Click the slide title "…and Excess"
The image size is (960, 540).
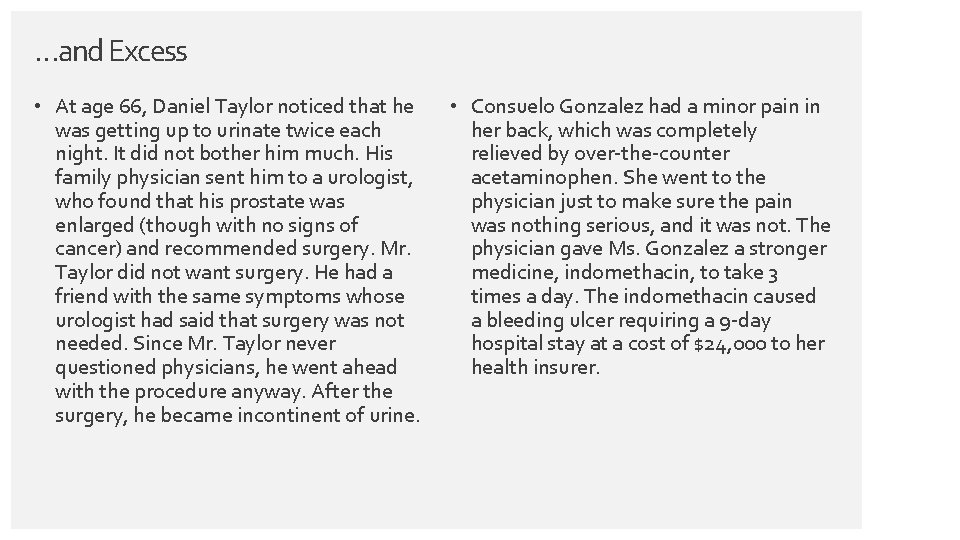pos(111,51)
